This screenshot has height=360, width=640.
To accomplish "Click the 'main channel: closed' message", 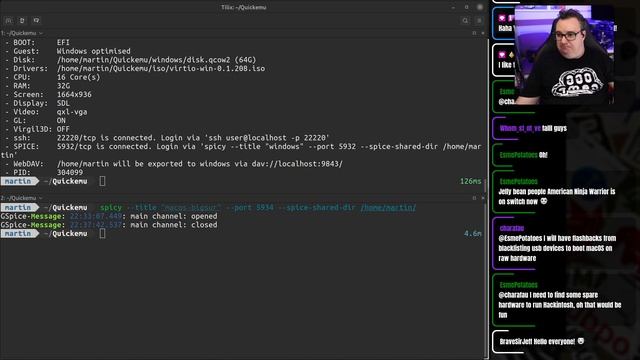I will click(x=173, y=225).
